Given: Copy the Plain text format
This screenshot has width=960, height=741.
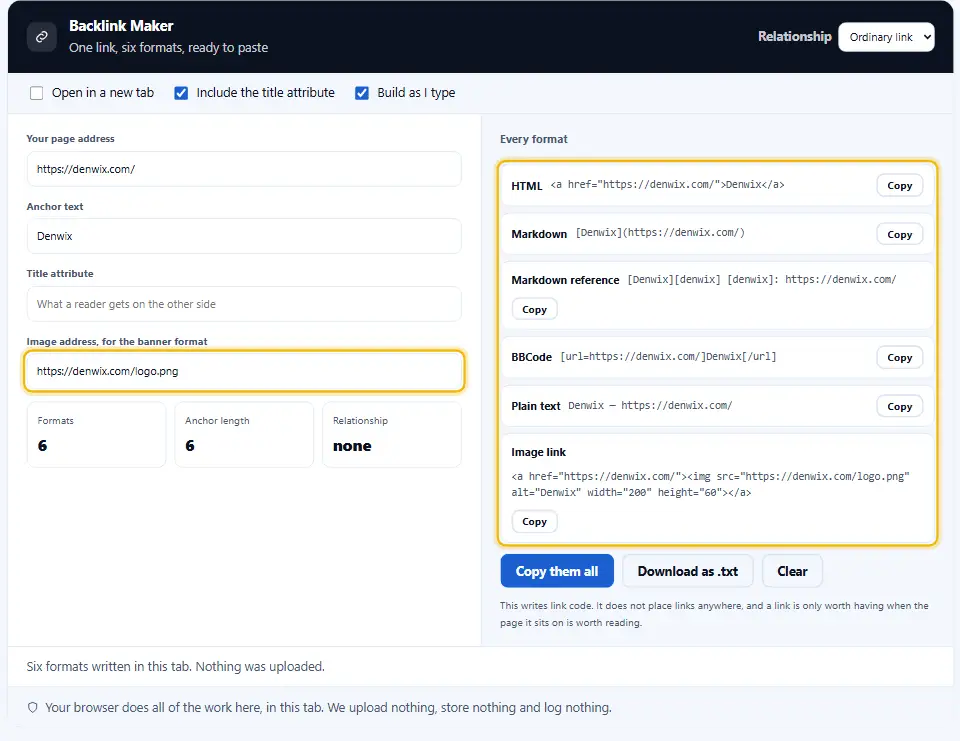Looking at the screenshot, I should (899, 407).
